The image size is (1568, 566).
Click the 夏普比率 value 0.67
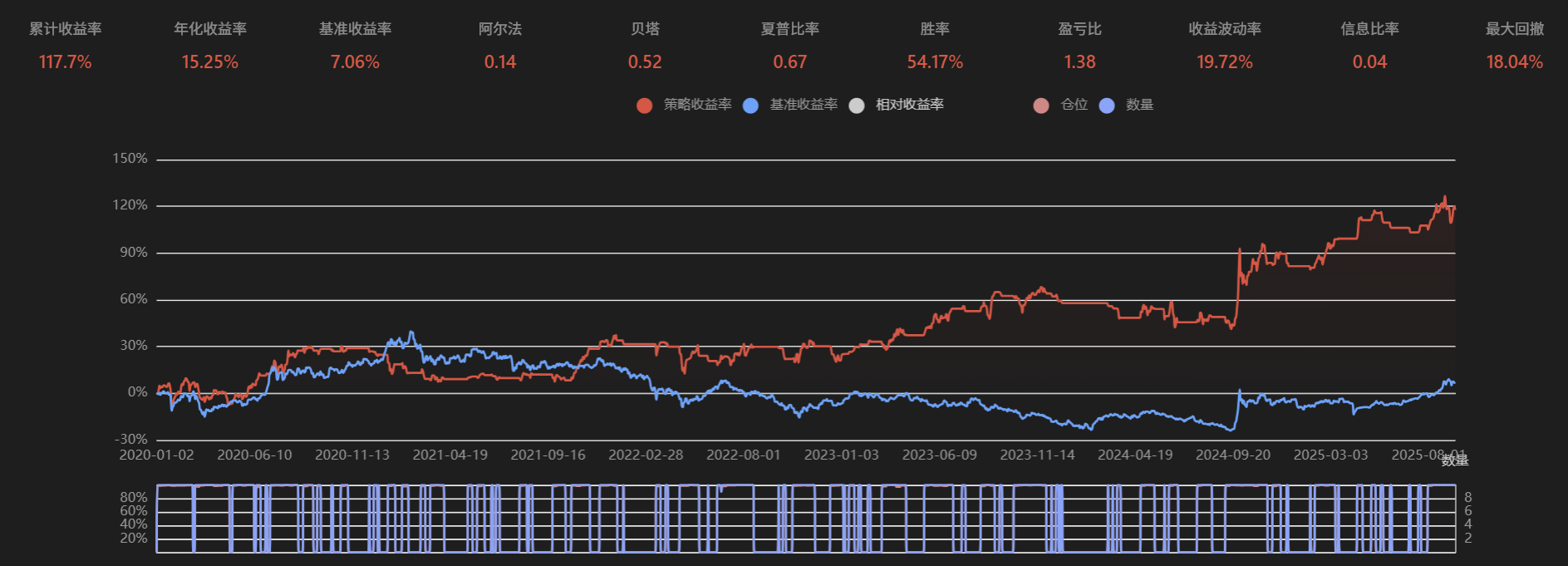pos(789,62)
